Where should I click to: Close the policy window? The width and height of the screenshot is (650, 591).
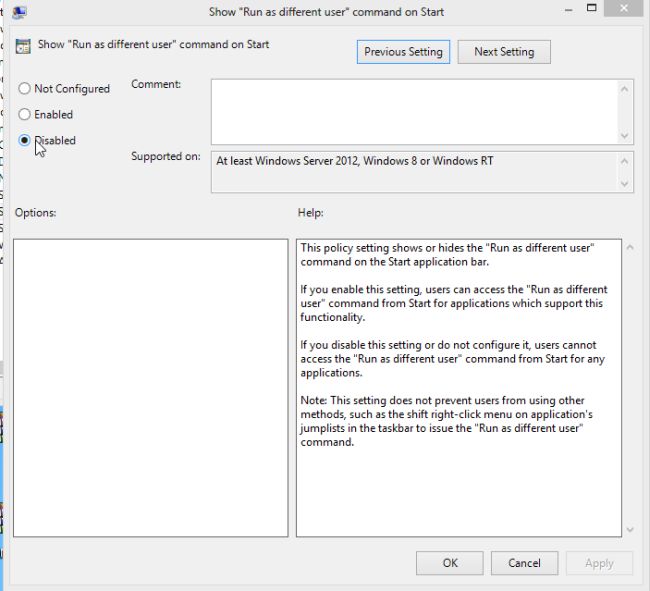coord(623,8)
